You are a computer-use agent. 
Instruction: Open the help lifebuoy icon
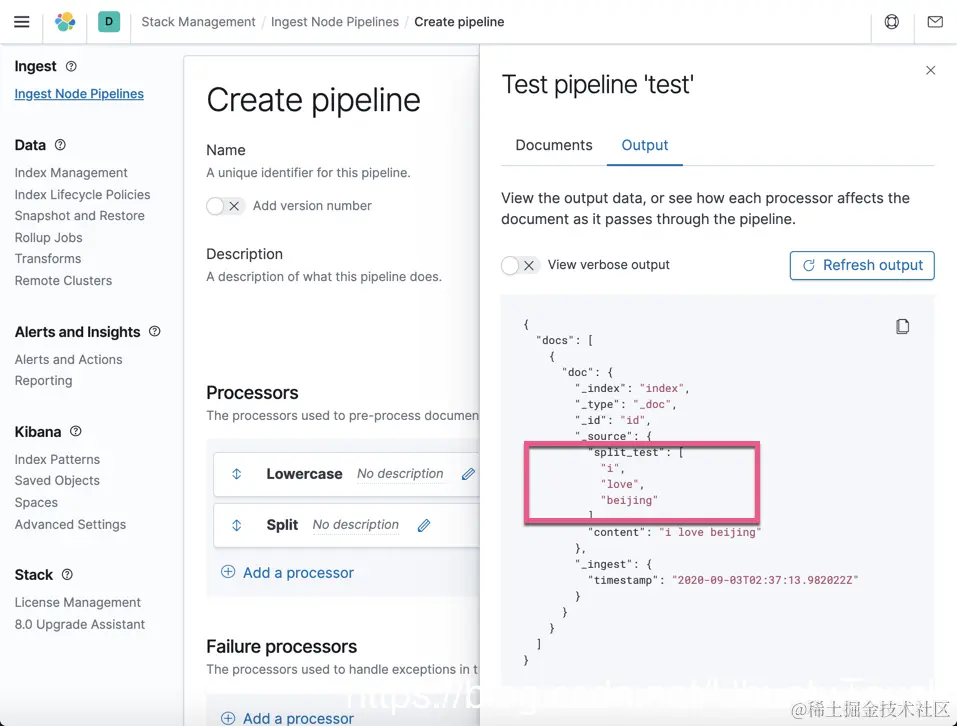[x=892, y=22]
